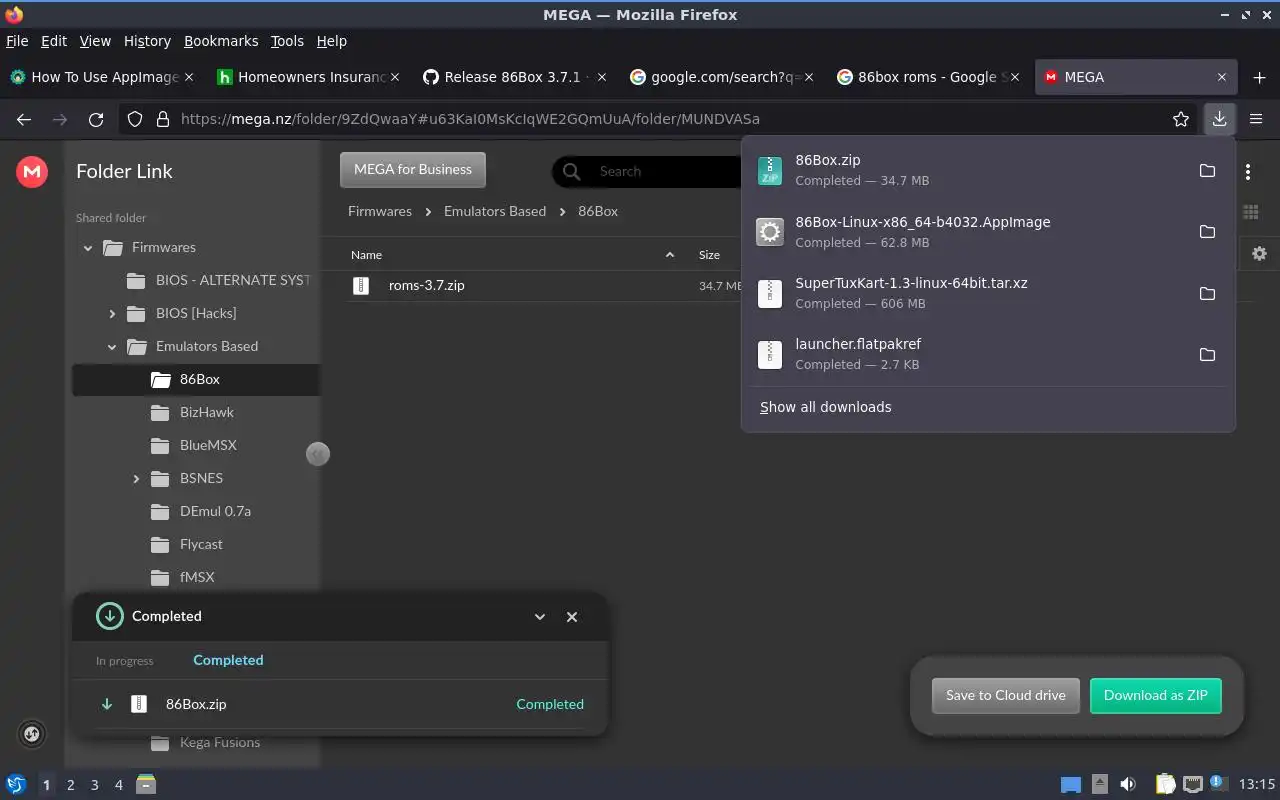1280x800 pixels.
Task: Bookmark this page with star icon
Action: tap(1181, 119)
